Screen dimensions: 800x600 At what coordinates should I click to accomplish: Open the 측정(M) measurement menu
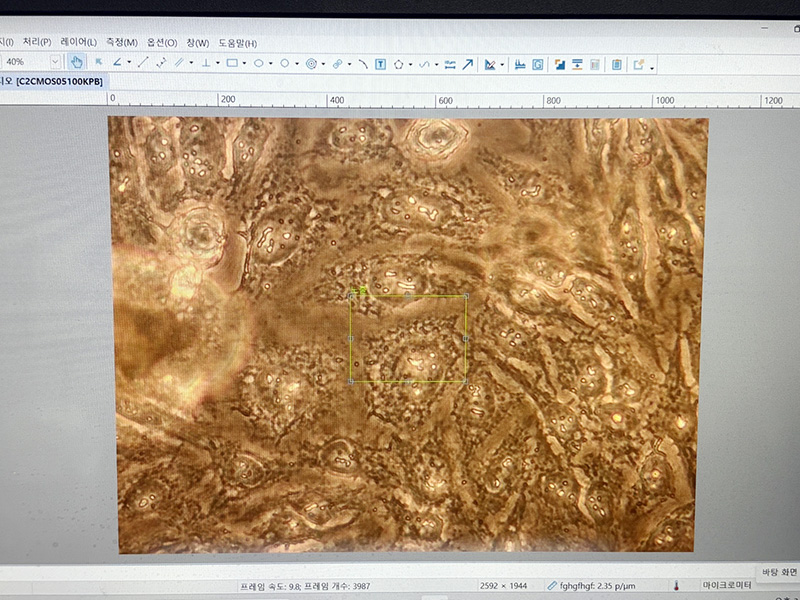pyautogui.click(x=121, y=43)
